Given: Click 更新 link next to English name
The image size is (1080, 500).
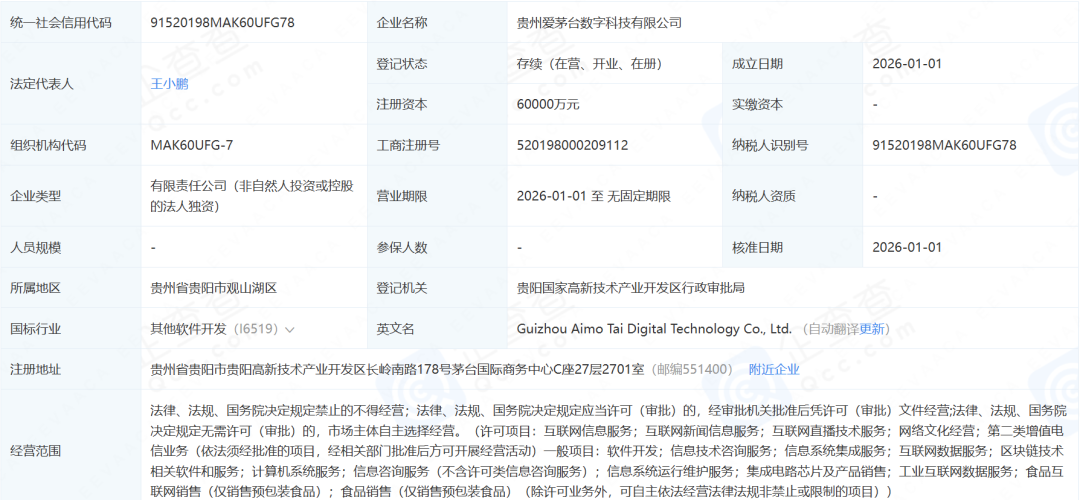Looking at the screenshot, I should tap(871, 329).
